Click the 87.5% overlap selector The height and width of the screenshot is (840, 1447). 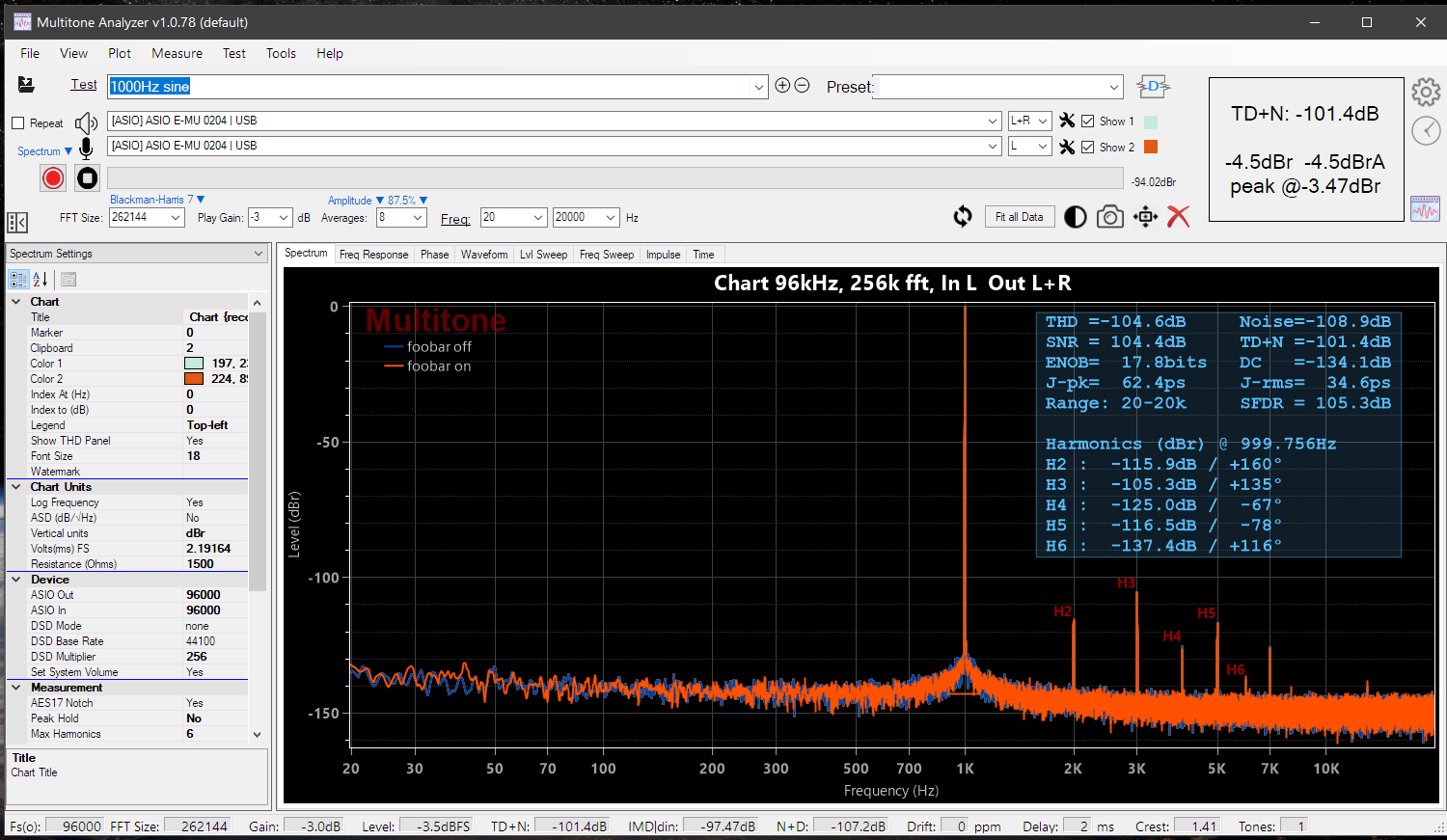coord(407,201)
